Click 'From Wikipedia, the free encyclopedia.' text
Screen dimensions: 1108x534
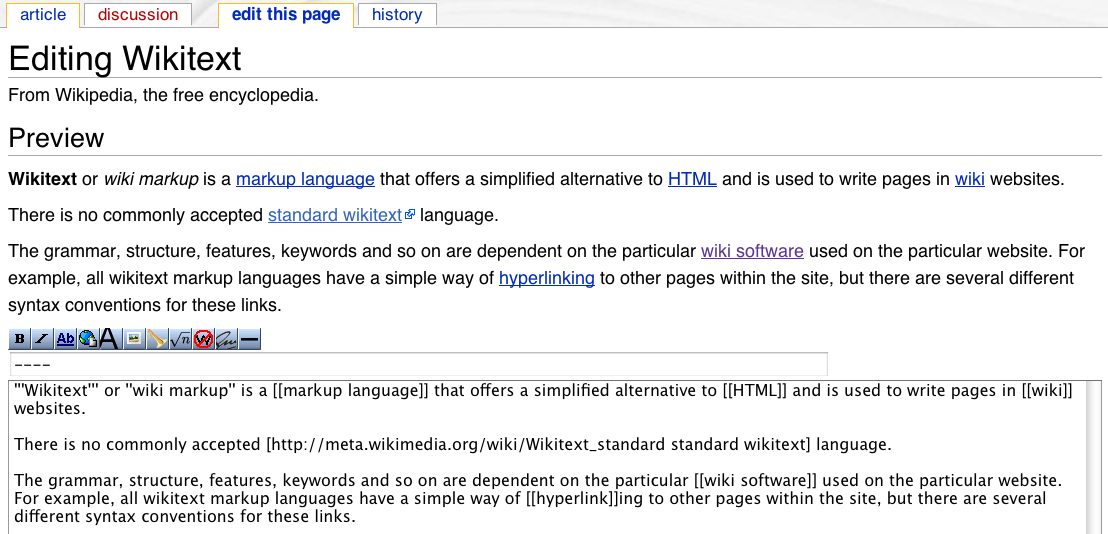tap(163, 95)
